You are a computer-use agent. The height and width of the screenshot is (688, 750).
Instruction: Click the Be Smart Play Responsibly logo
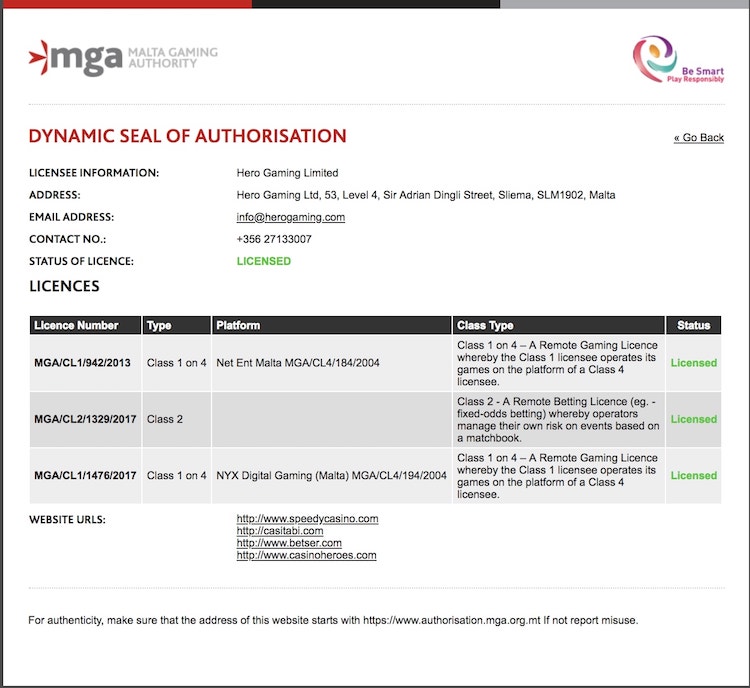tap(678, 59)
